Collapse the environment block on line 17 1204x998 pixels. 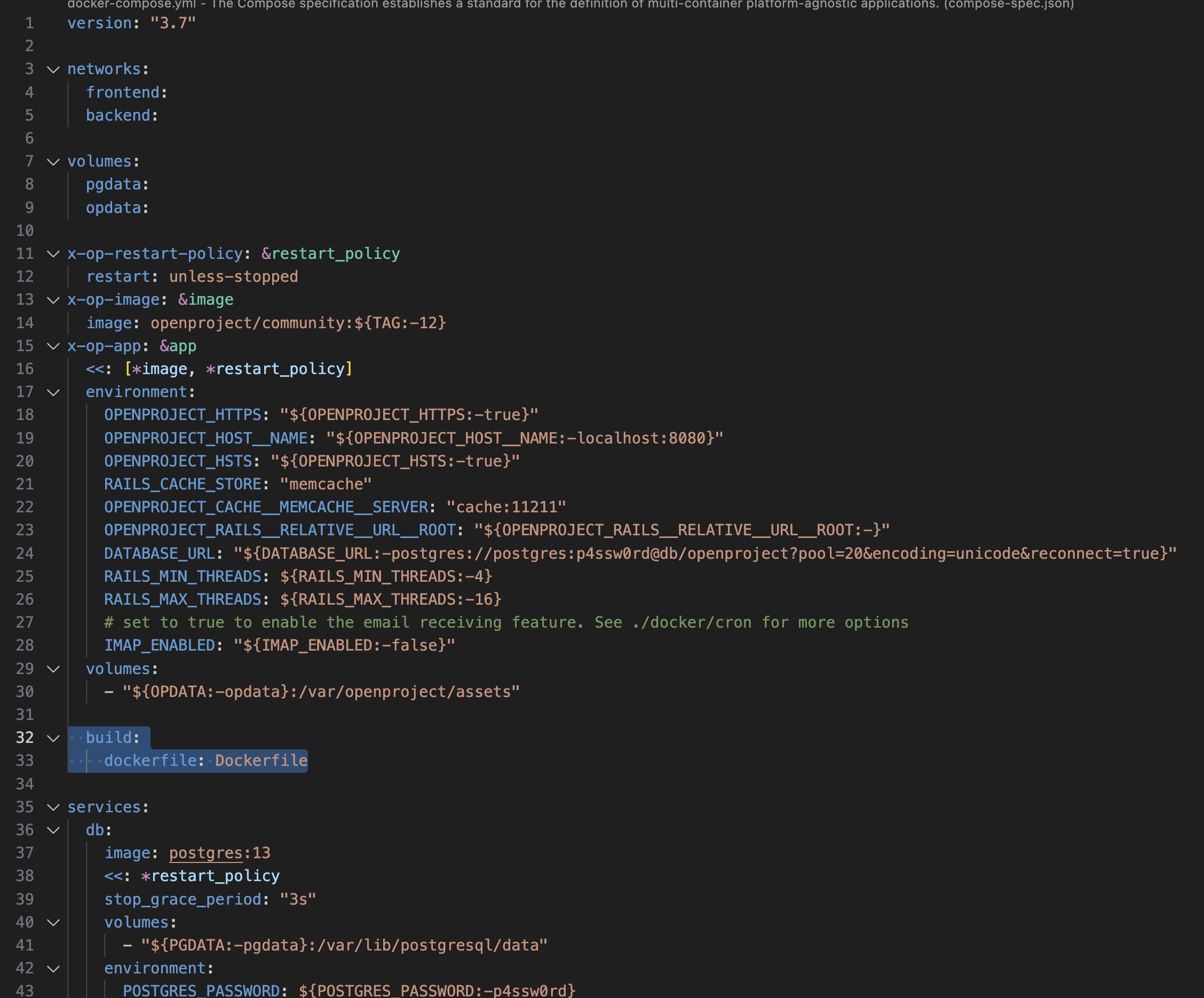point(53,392)
